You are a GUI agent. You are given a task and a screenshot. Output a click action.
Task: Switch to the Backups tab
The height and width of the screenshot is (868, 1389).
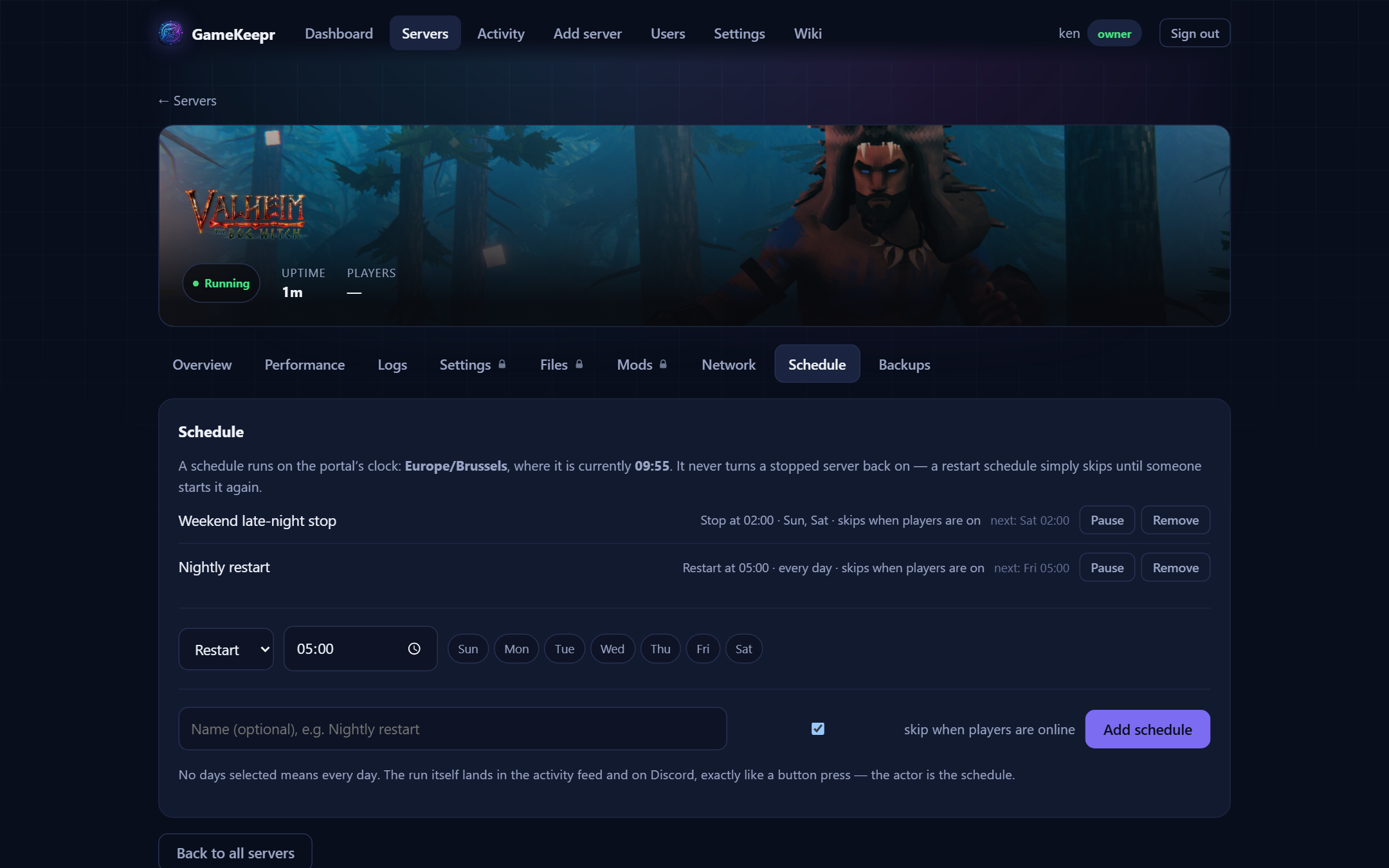[905, 364]
